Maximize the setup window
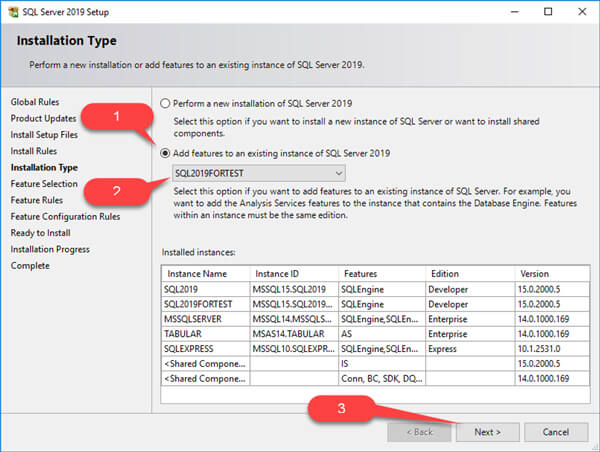 coord(548,12)
